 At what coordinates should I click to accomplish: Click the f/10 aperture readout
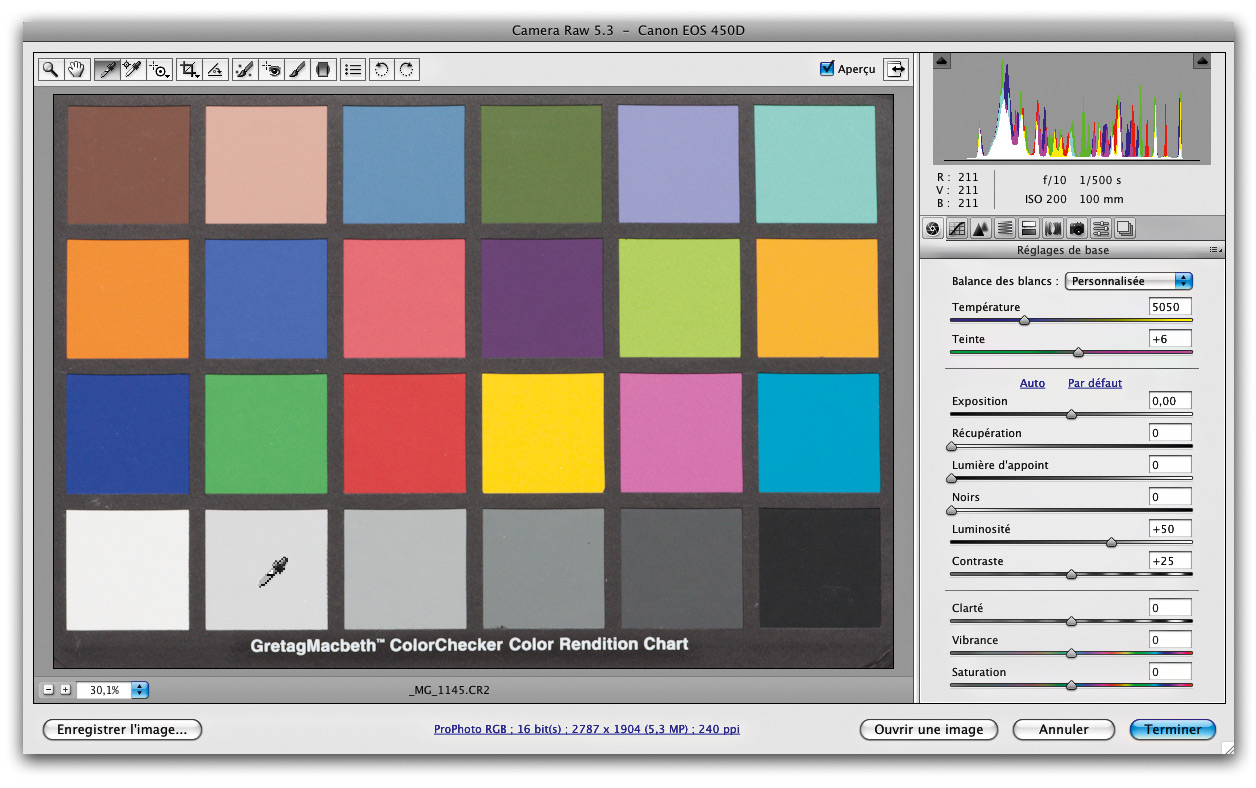tap(1055, 181)
